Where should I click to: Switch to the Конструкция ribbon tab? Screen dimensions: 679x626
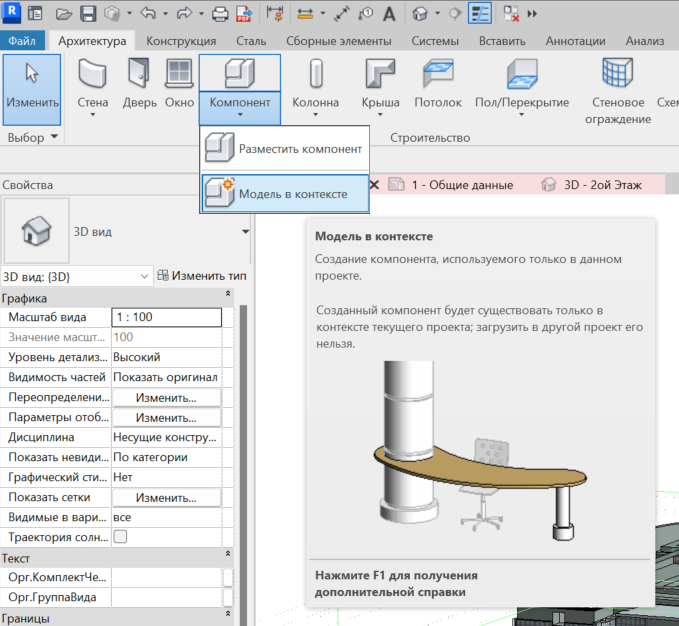(x=181, y=41)
